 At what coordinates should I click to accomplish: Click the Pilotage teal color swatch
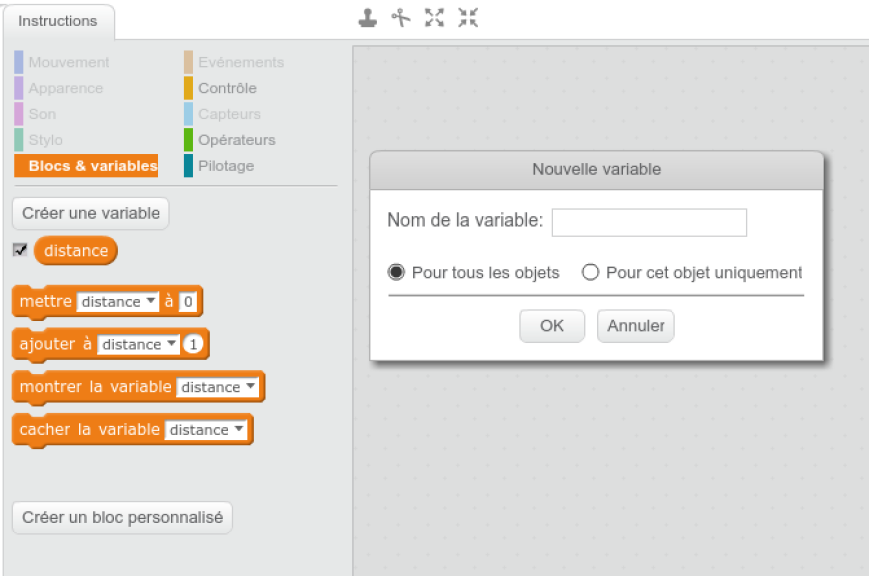tap(188, 166)
